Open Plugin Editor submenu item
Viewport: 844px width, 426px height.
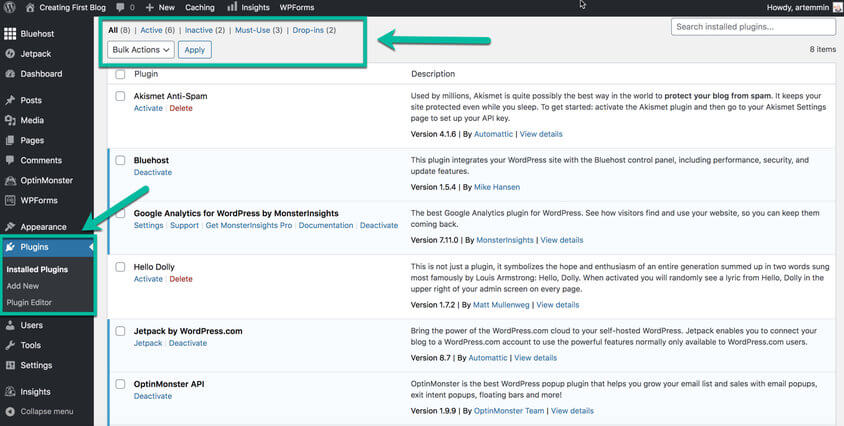click(29, 302)
